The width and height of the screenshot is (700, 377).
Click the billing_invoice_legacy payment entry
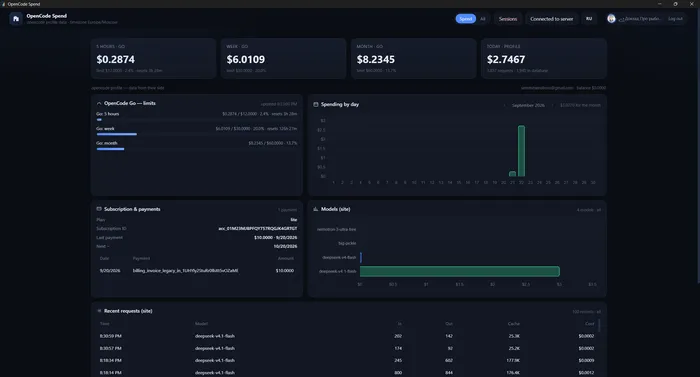pos(185,271)
